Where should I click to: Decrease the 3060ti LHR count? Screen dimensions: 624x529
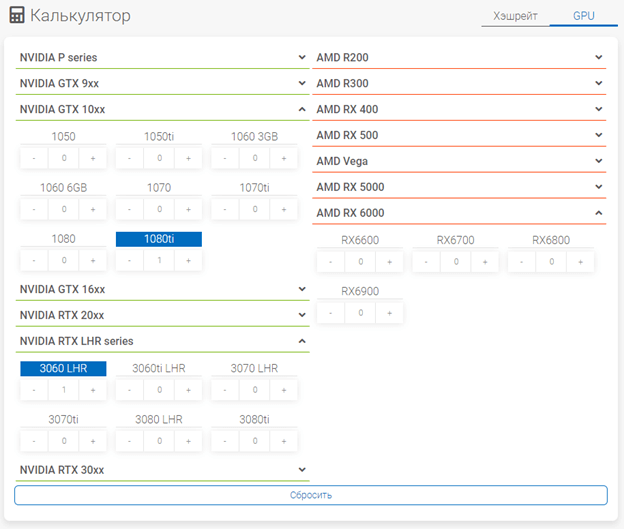tap(129, 390)
